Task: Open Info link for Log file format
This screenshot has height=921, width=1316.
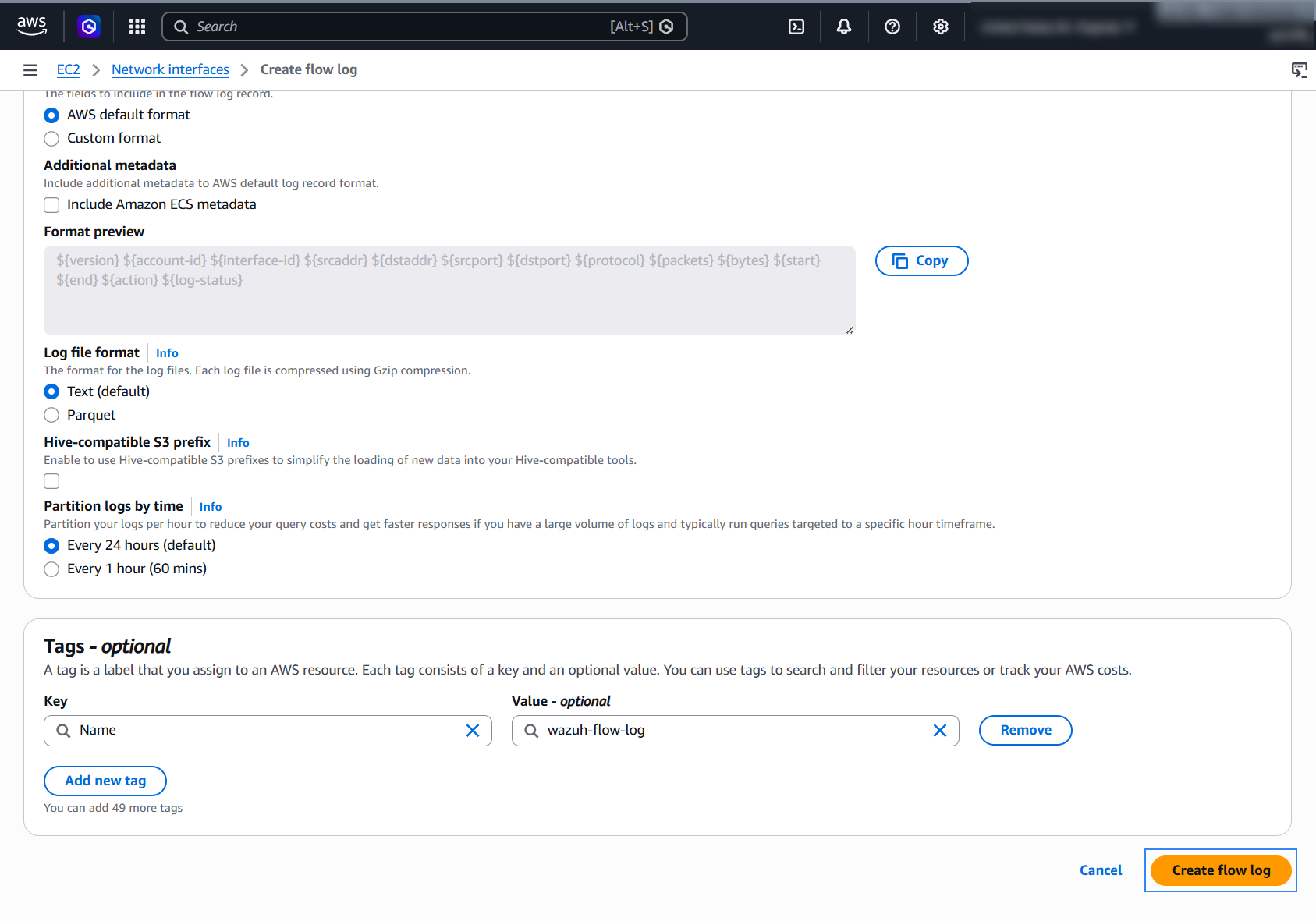Action: [167, 353]
